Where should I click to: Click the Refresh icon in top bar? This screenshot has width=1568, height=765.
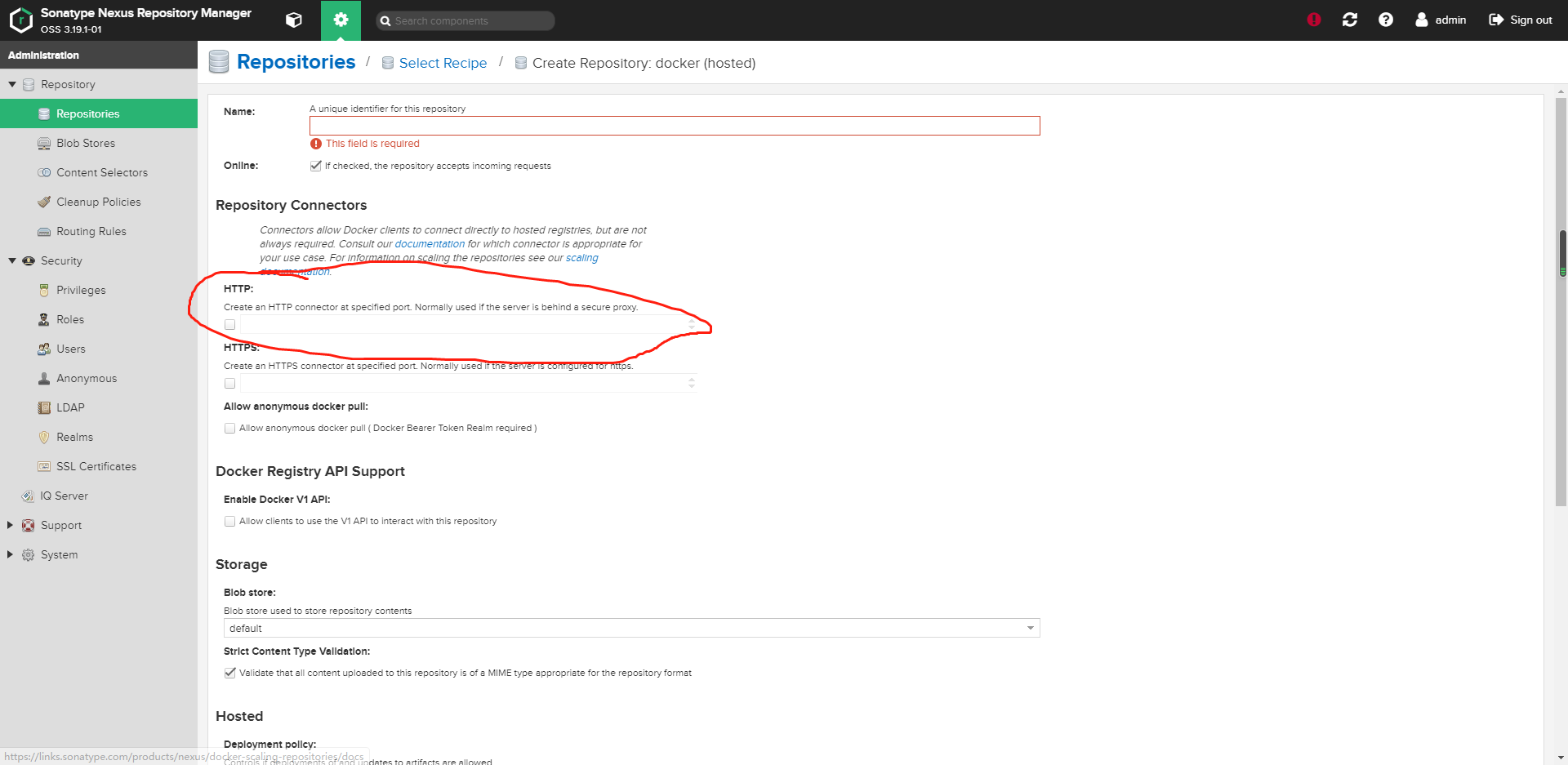(1350, 20)
